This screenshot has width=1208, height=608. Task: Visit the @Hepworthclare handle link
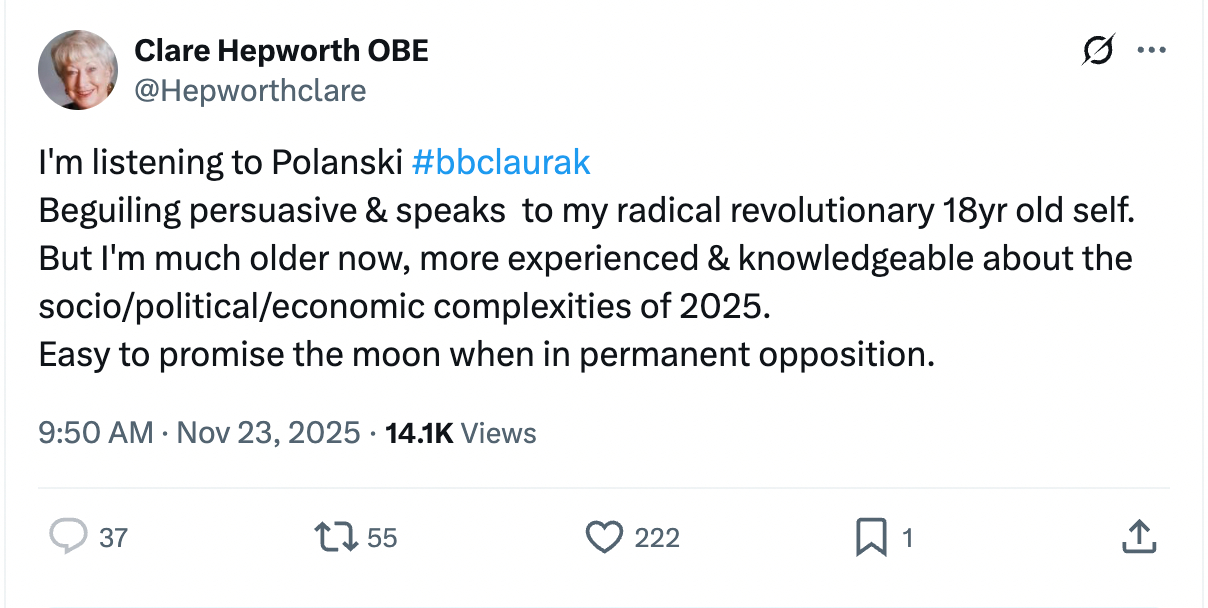pos(249,91)
